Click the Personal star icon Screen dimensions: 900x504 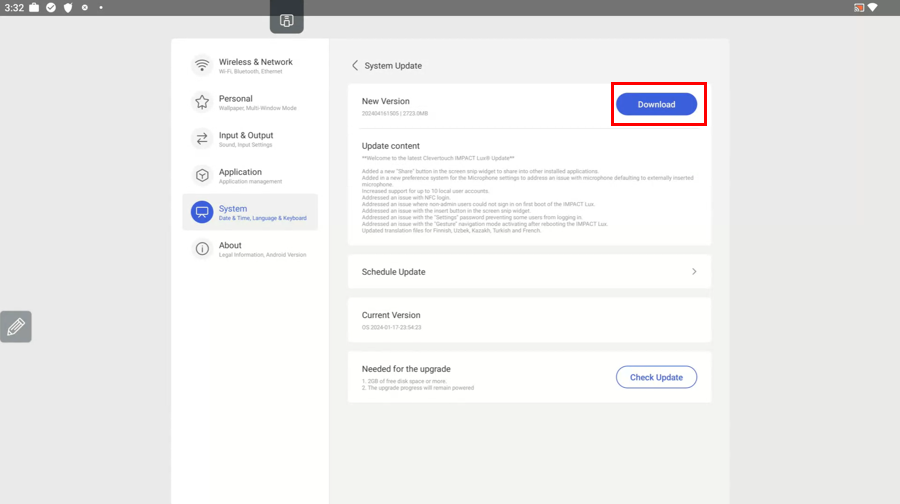tap(202, 102)
